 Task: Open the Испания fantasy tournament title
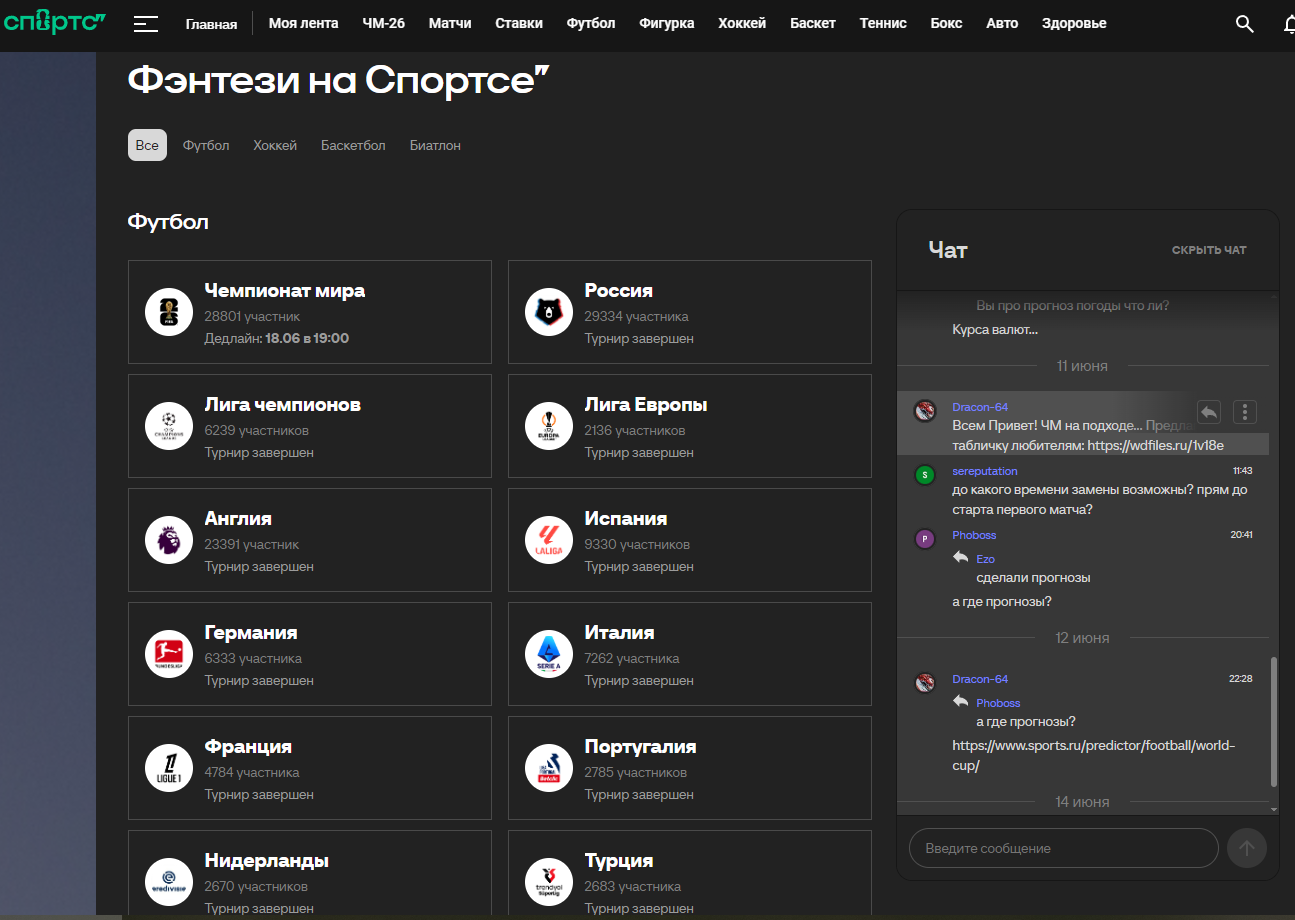(x=626, y=519)
